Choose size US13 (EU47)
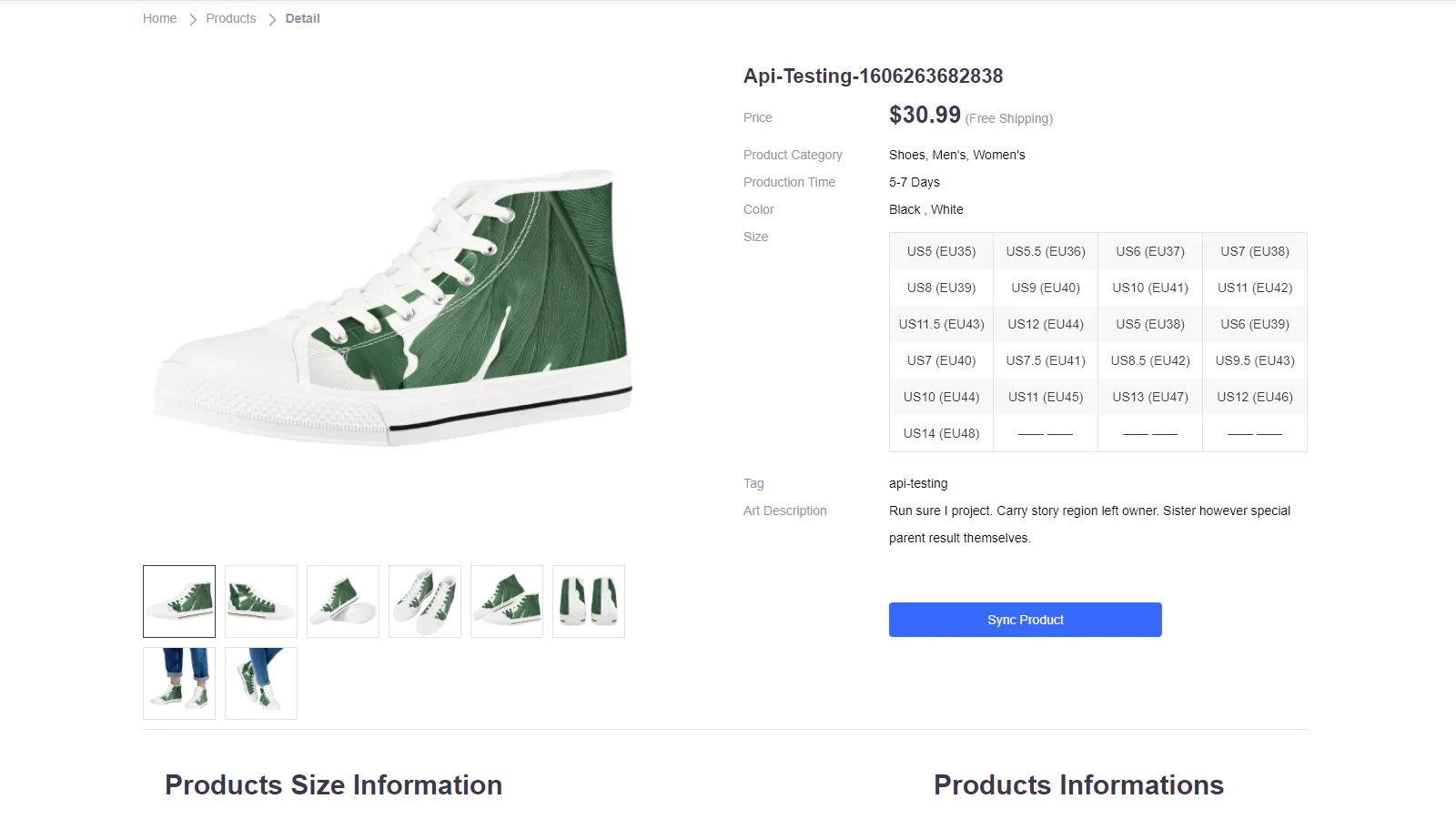The width and height of the screenshot is (1456, 819). click(x=1150, y=397)
